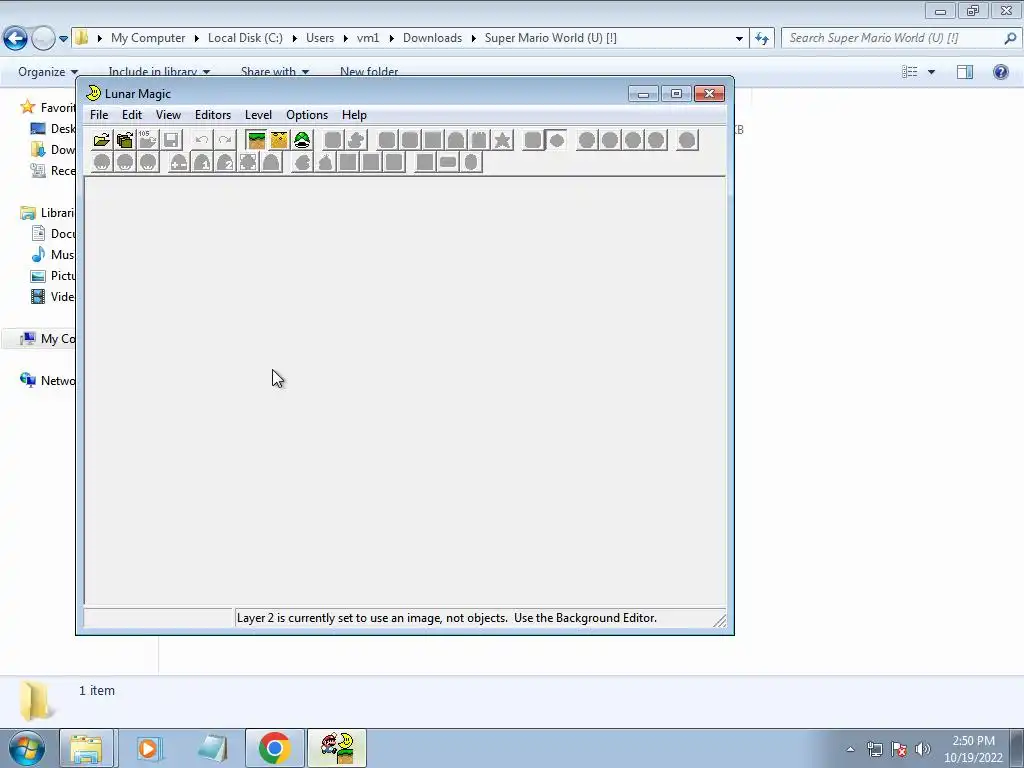The height and width of the screenshot is (768, 1024).
Task: Click the volume speaker tray icon
Action: pyautogui.click(x=923, y=749)
